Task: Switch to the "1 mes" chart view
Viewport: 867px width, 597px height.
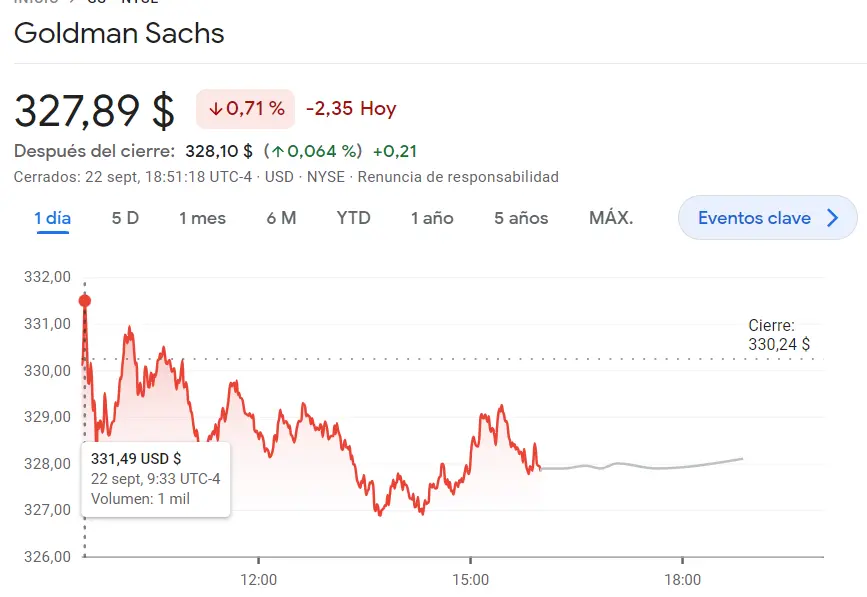Action: pyautogui.click(x=201, y=217)
